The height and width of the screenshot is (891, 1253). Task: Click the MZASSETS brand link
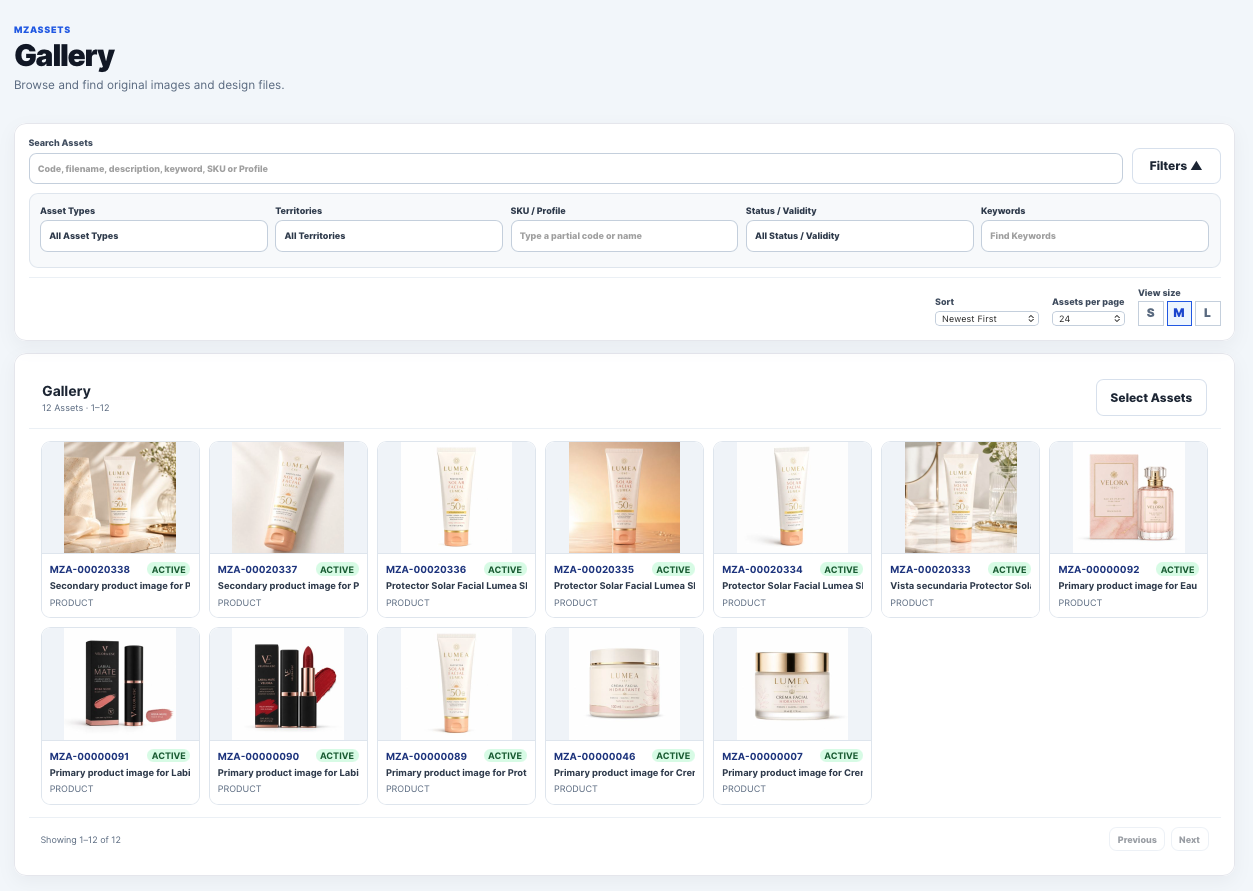coord(42,30)
